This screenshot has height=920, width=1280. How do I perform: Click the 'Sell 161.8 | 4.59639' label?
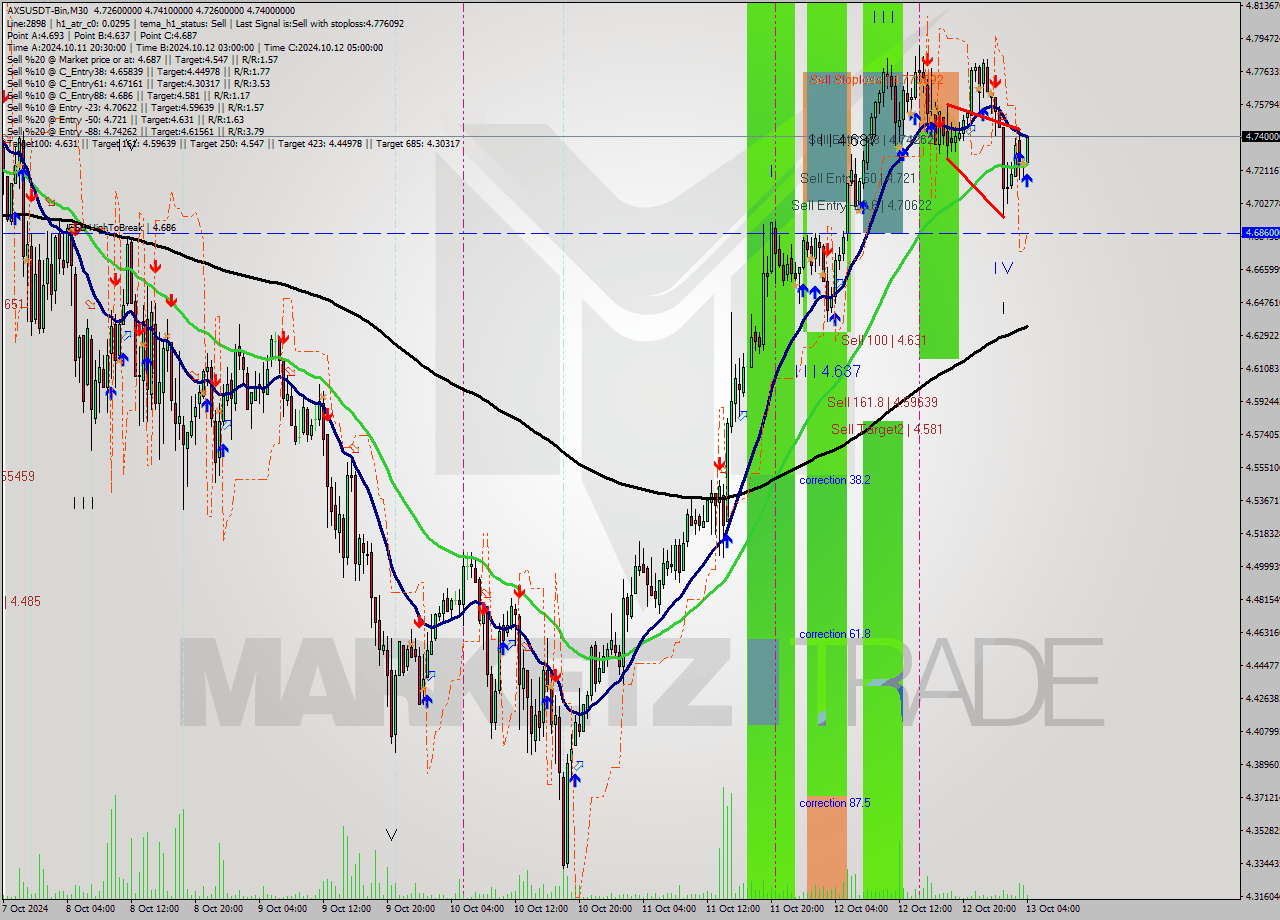coord(882,402)
